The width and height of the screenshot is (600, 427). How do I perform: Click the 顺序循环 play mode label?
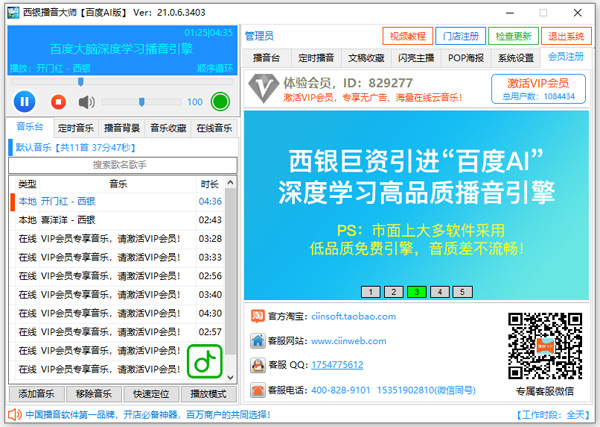point(215,68)
